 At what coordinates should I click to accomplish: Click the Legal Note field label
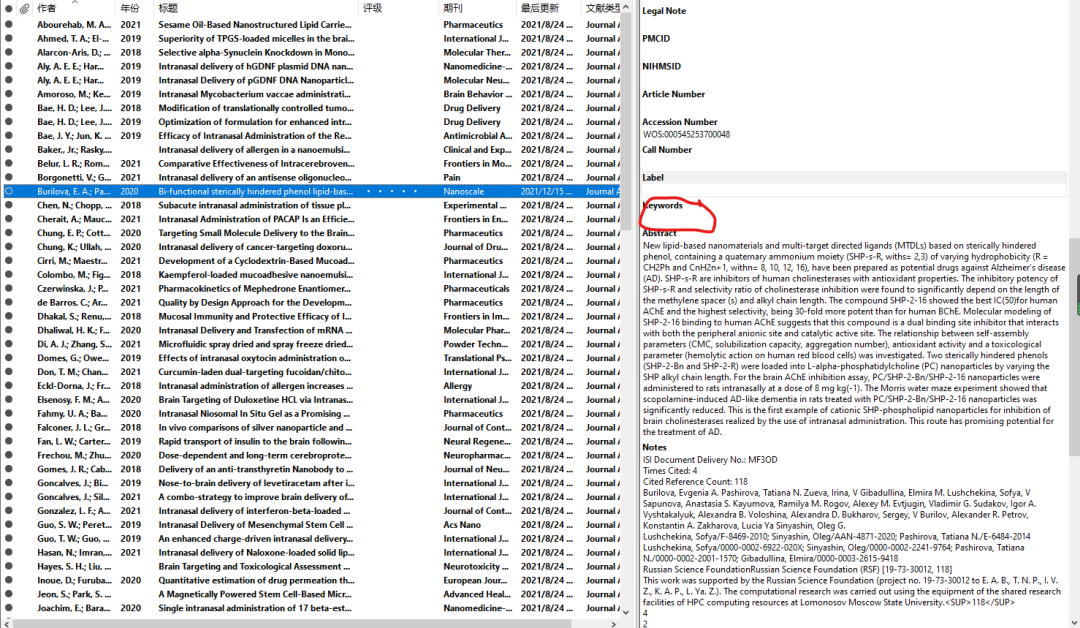pyautogui.click(x=664, y=11)
